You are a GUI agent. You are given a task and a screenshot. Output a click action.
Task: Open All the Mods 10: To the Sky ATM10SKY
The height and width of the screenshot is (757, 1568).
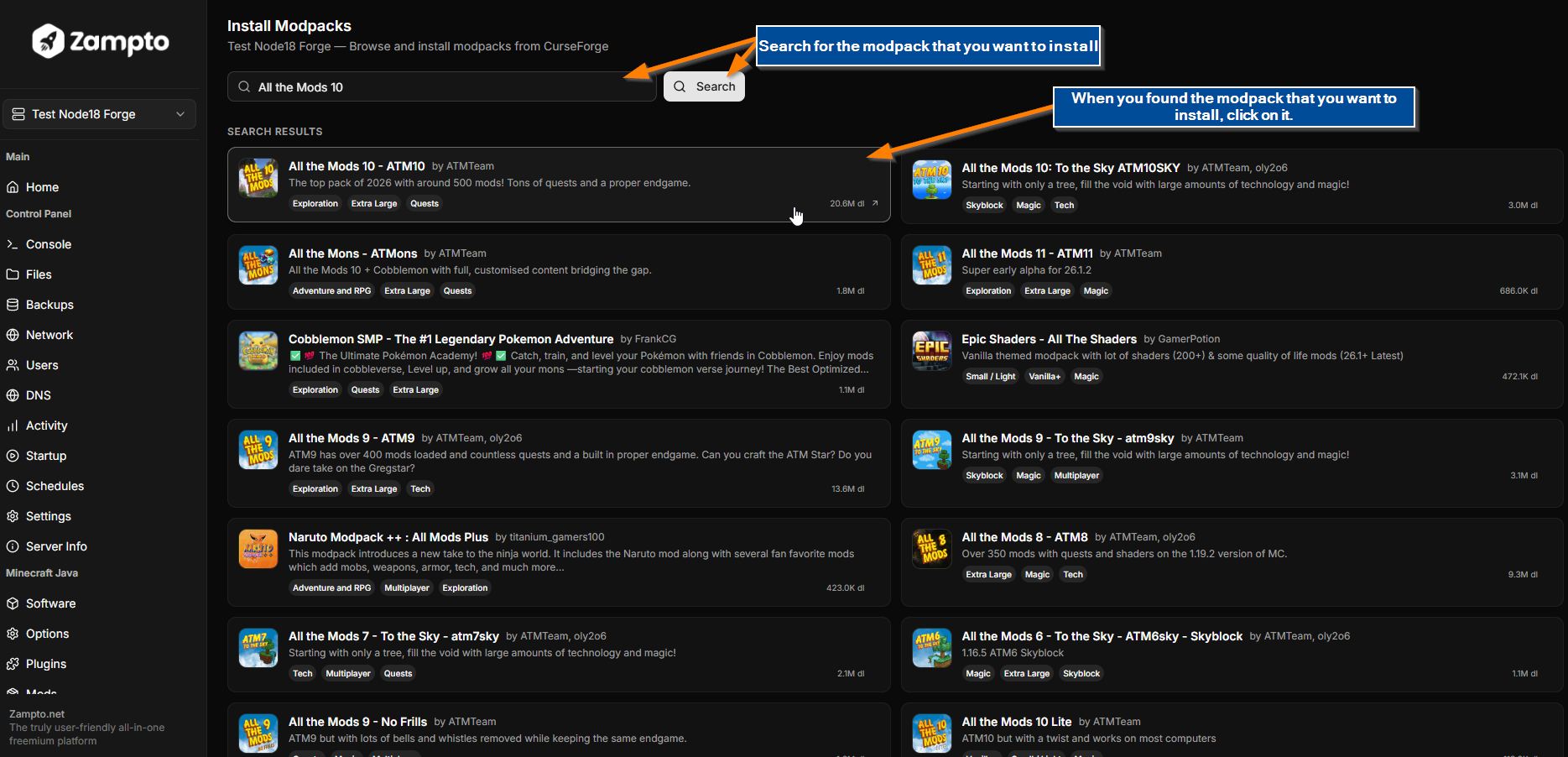click(x=1232, y=185)
